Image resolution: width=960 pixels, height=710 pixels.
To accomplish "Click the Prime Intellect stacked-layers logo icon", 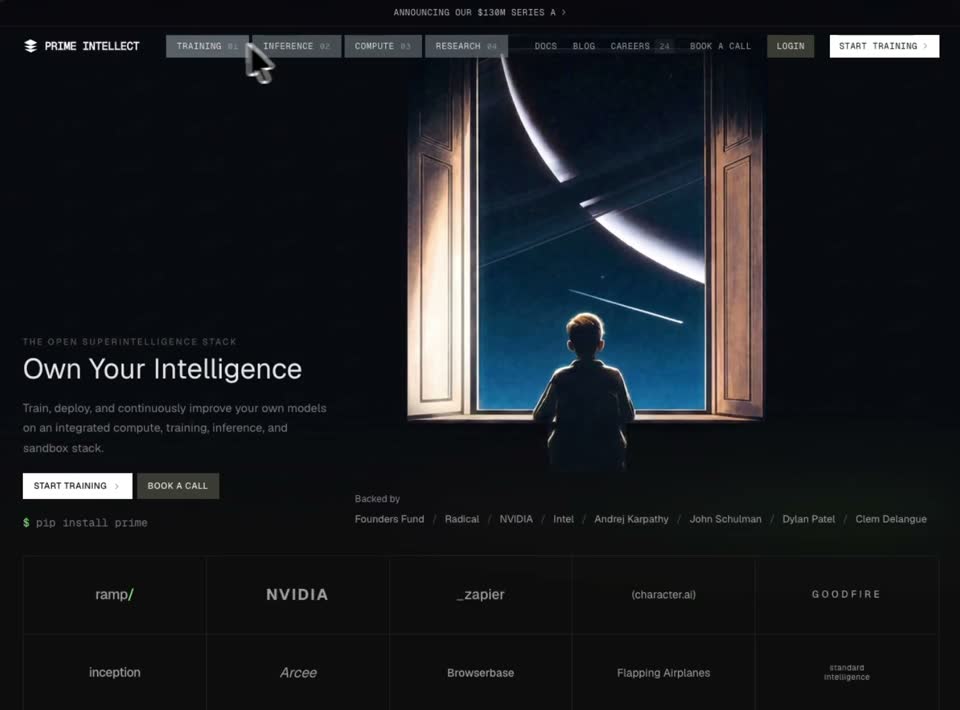I will [30, 46].
